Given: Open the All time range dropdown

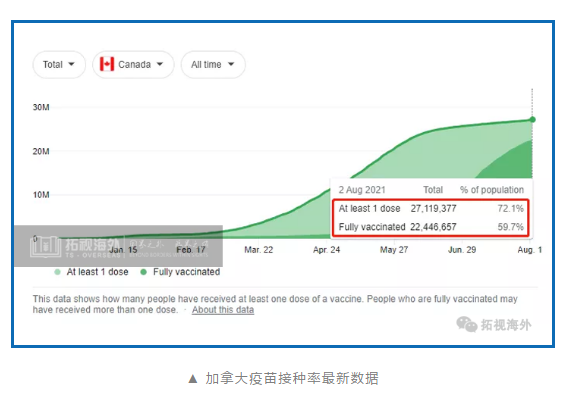Looking at the screenshot, I should pos(213,65).
